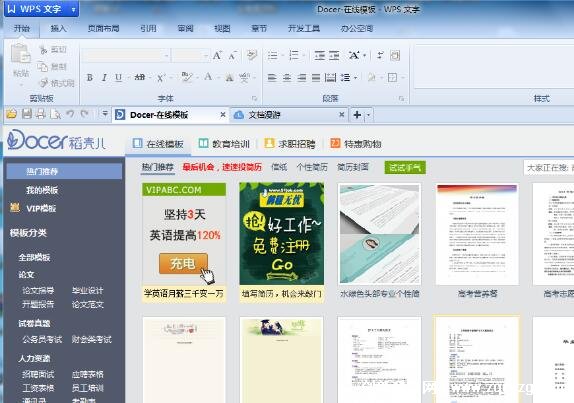The image size is (574, 403).
Task: Click the undo arrow in quick toolbar
Action: pos(70,114)
